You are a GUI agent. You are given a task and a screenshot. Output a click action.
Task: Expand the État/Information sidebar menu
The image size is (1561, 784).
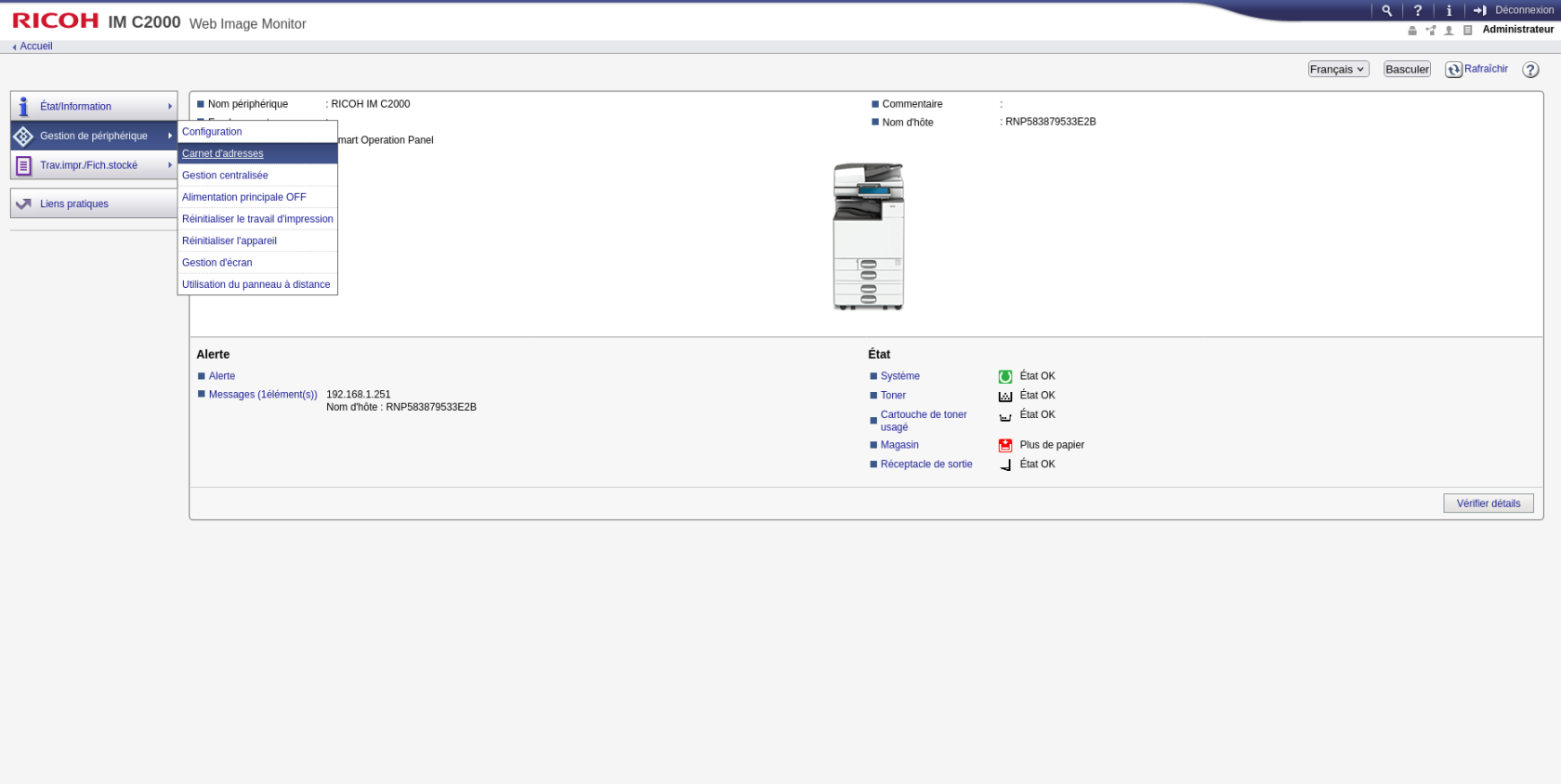94,107
